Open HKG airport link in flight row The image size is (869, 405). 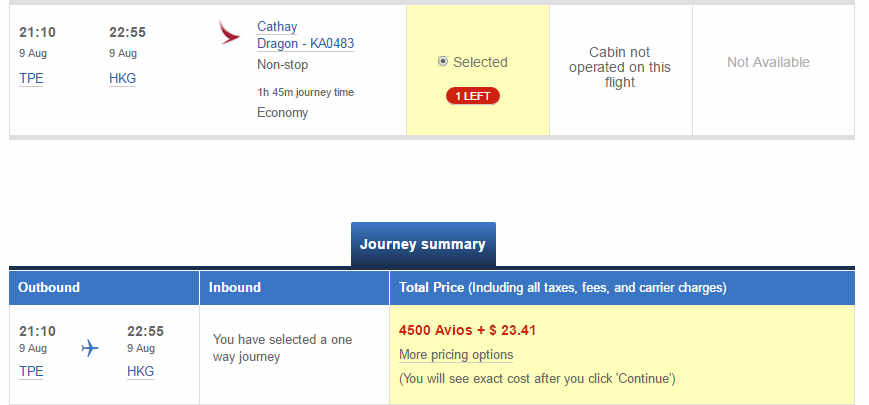[122, 79]
